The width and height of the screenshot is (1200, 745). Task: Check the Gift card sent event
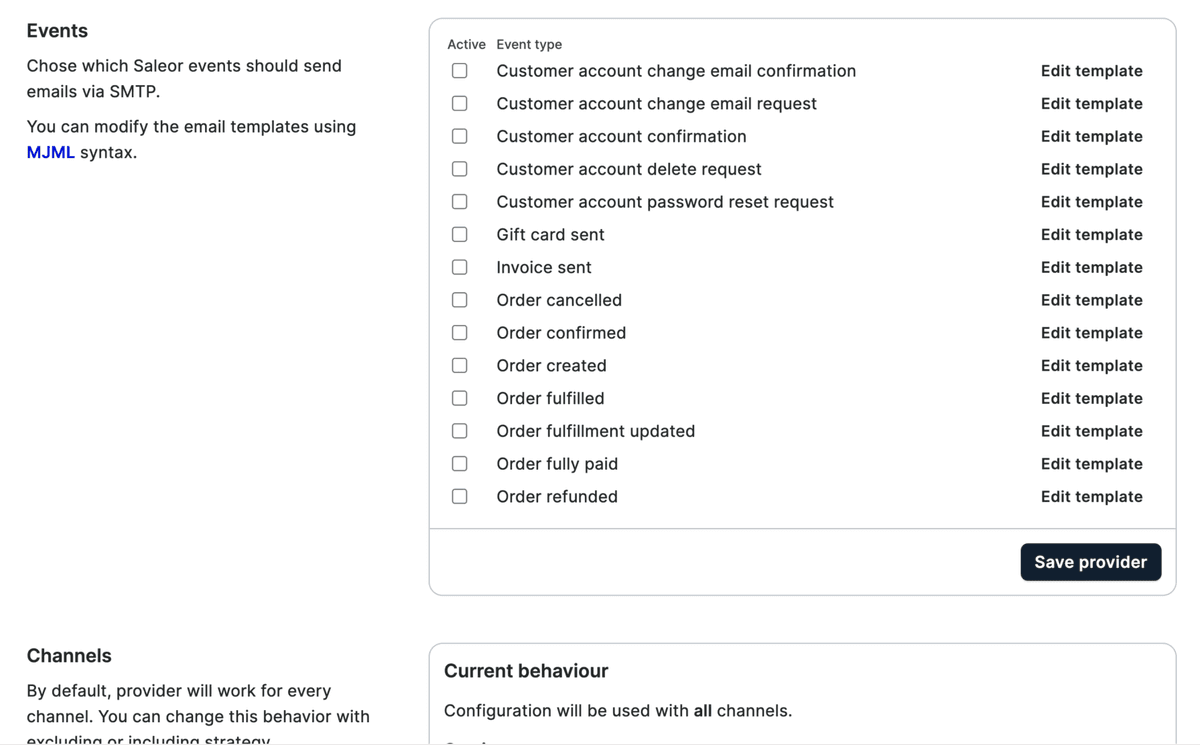tap(459, 234)
